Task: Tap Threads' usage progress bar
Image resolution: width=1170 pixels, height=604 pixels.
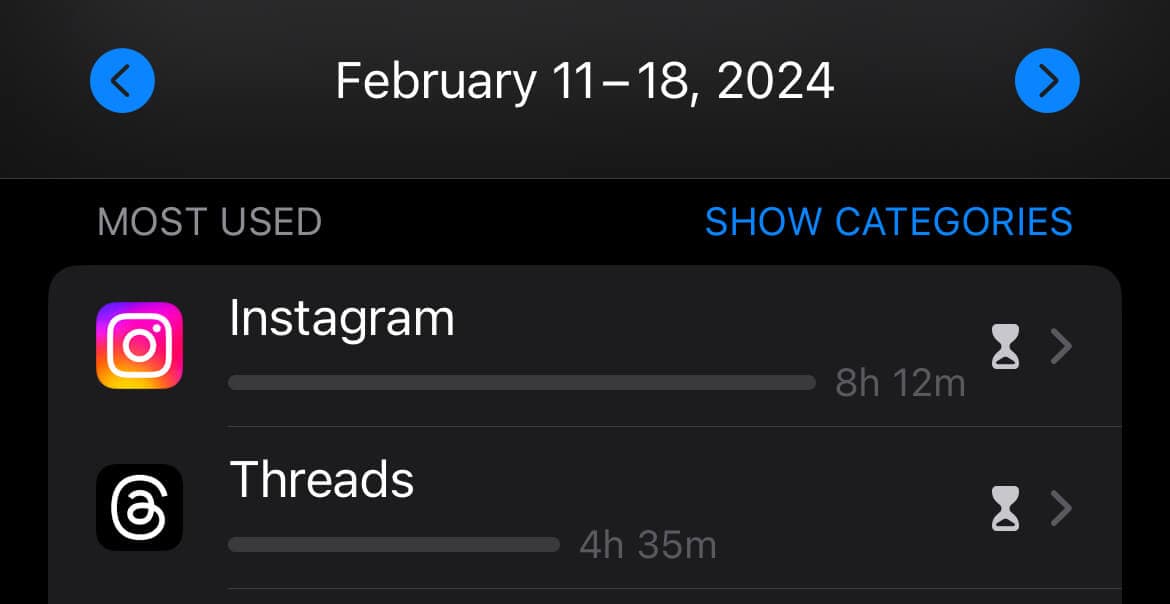Action: (x=393, y=545)
